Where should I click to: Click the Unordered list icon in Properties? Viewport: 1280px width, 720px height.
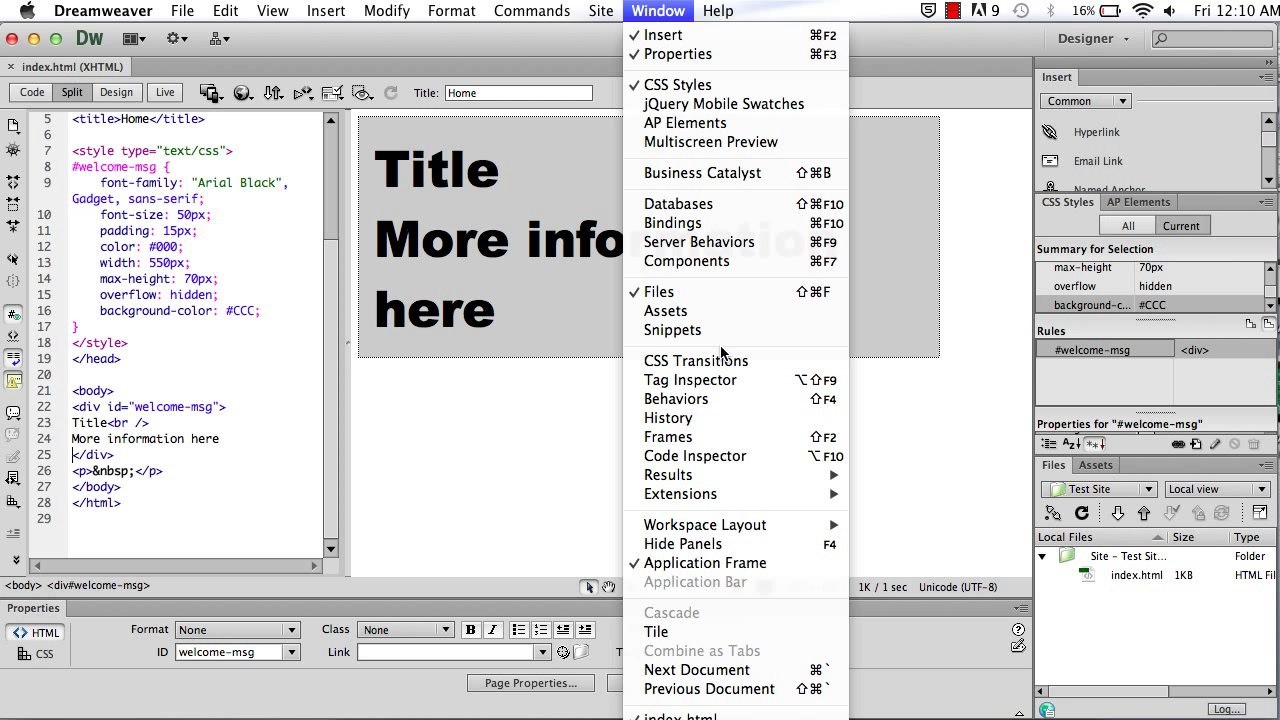point(519,630)
